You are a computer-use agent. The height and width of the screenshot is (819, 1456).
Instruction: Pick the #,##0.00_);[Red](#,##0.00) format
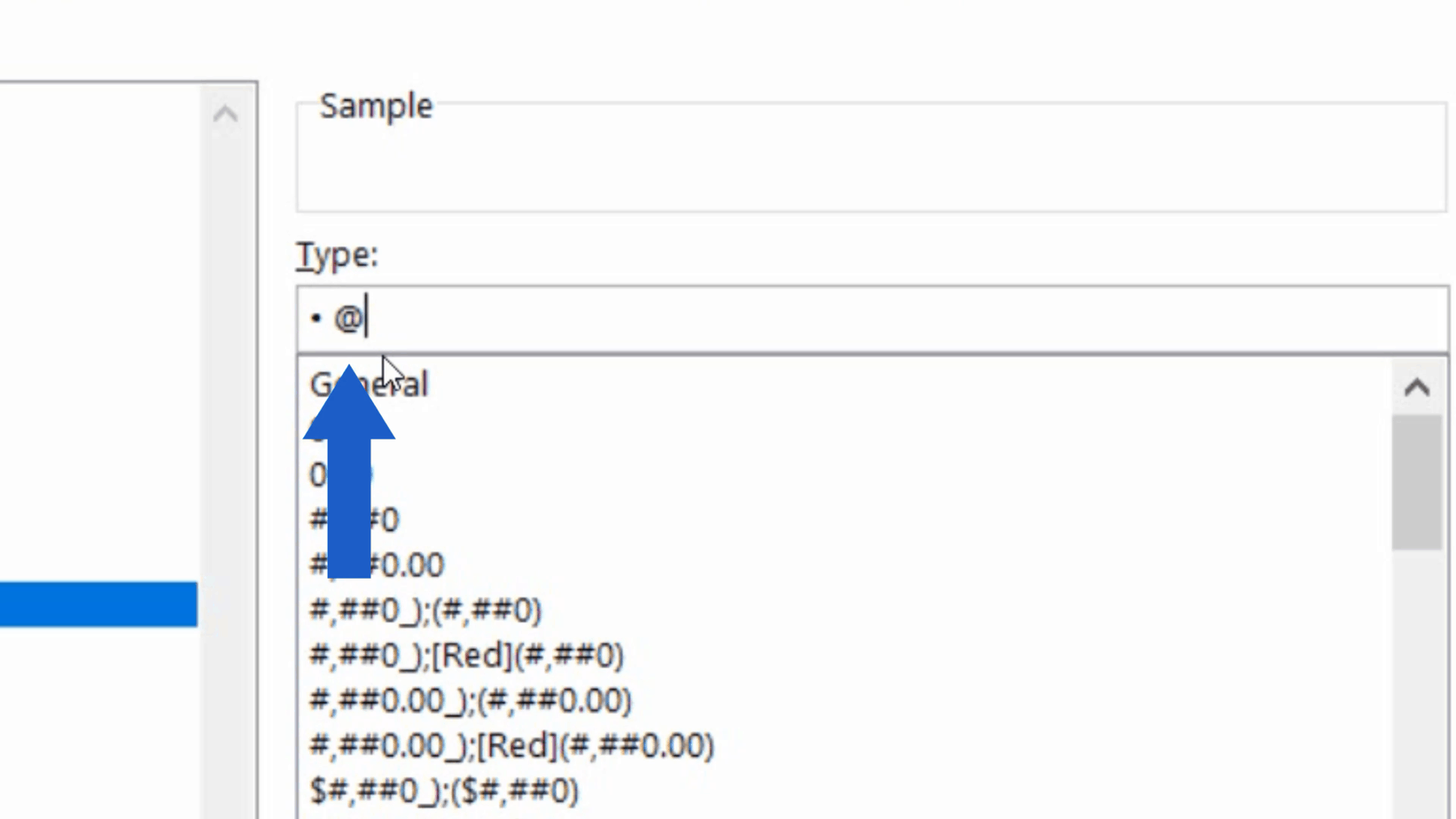point(510,745)
